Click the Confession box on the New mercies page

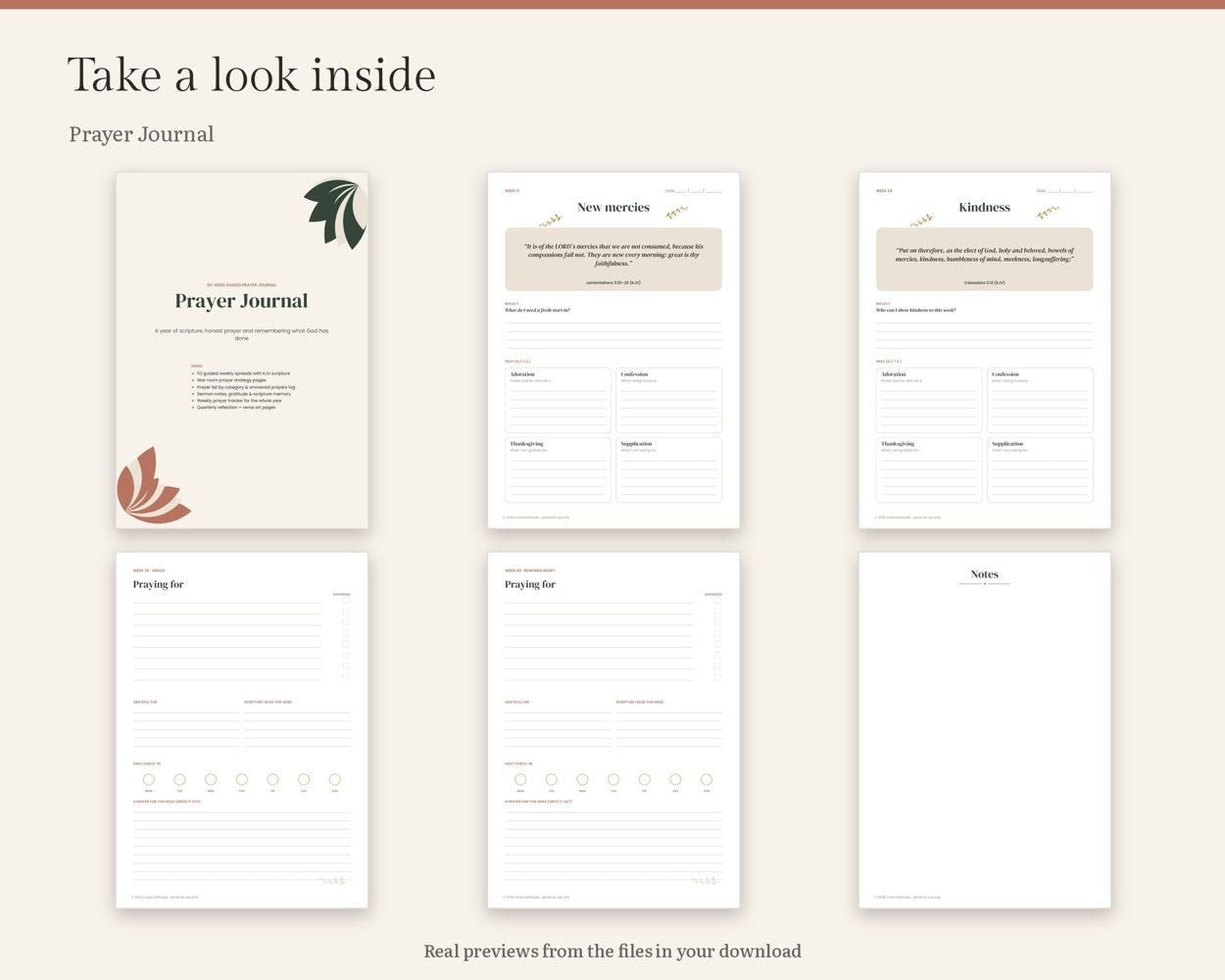coord(668,401)
